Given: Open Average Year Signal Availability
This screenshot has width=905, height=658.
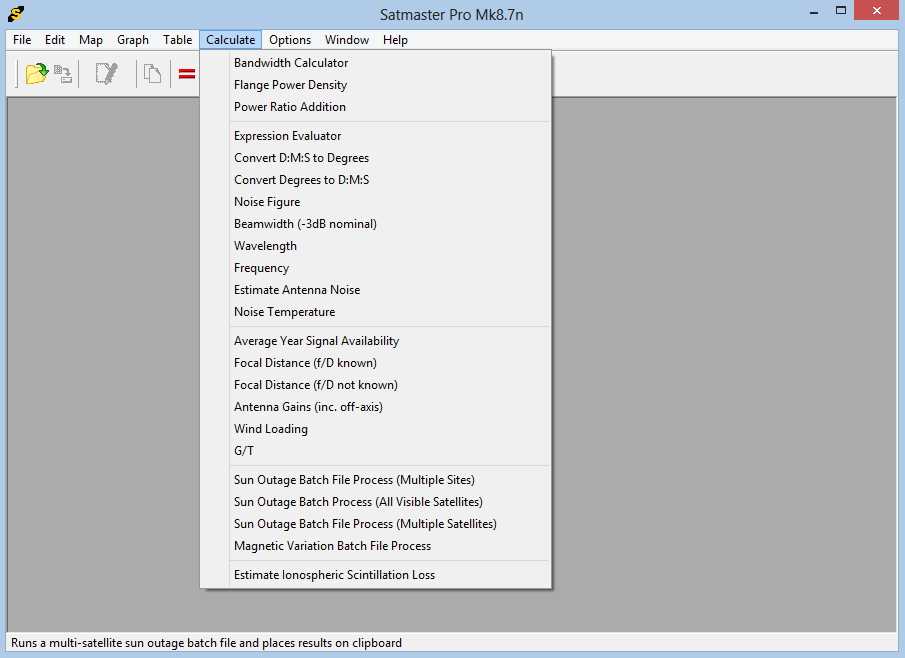Looking at the screenshot, I should [x=376, y=341].
